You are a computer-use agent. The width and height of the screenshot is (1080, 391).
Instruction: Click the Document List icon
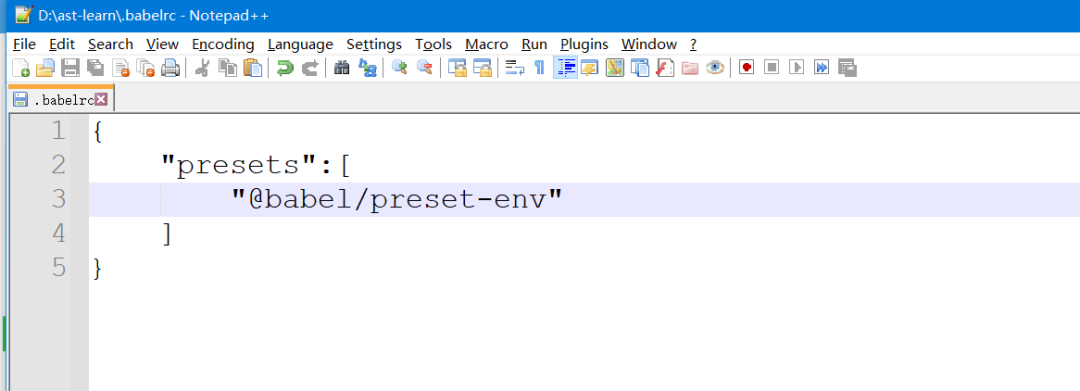pos(640,67)
